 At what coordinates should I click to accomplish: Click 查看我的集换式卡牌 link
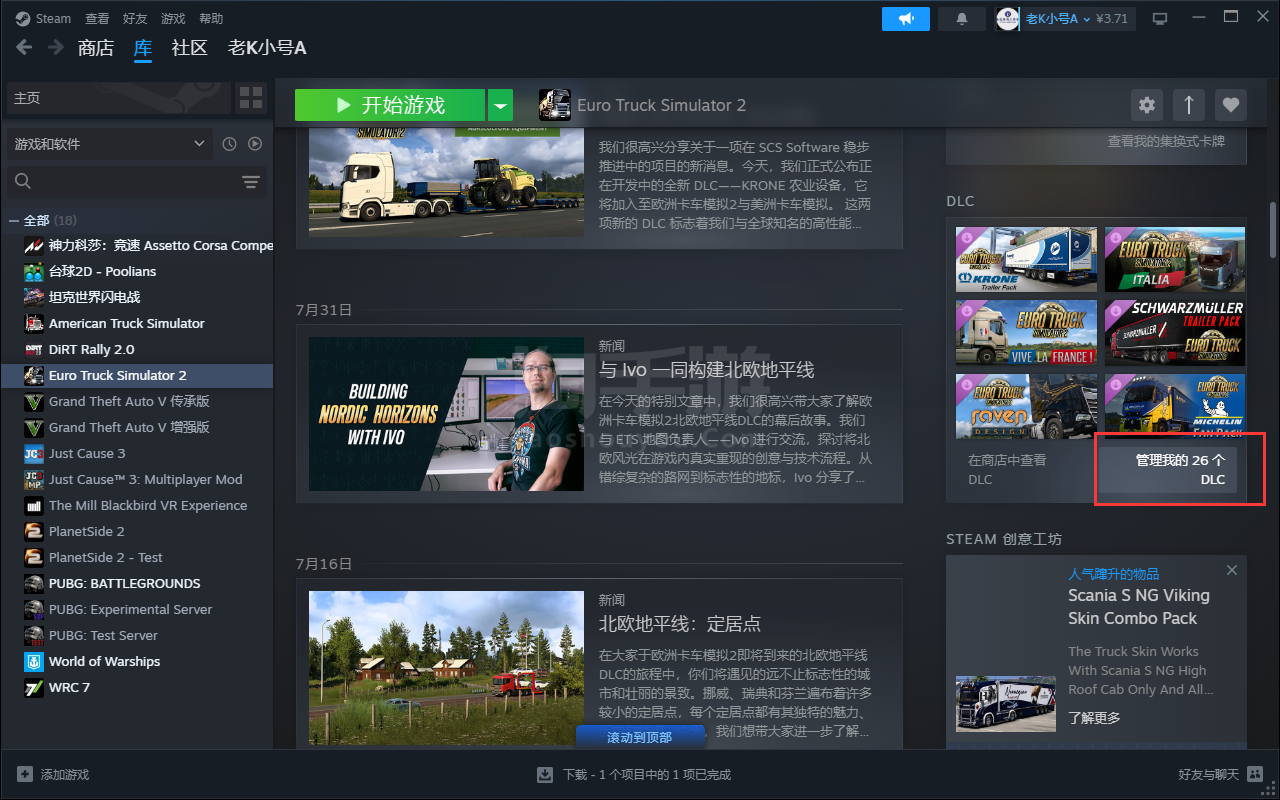pos(1165,141)
